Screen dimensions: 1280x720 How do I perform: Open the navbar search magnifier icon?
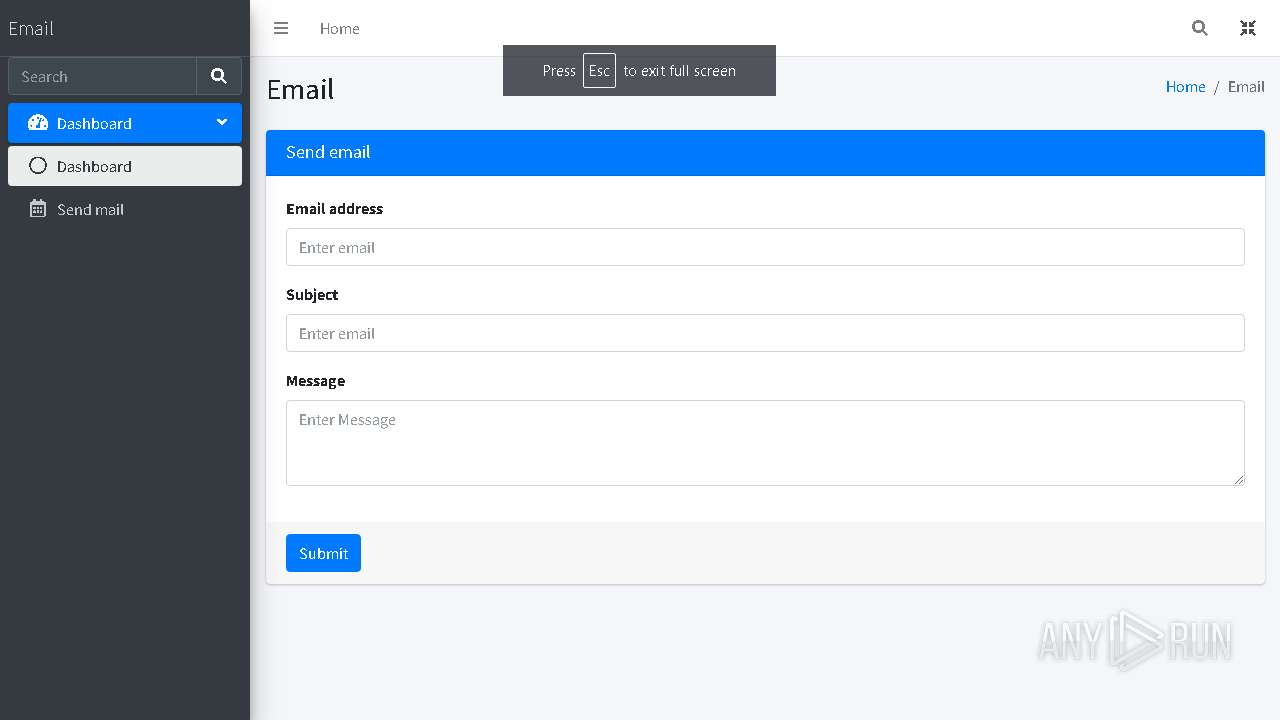(1200, 28)
